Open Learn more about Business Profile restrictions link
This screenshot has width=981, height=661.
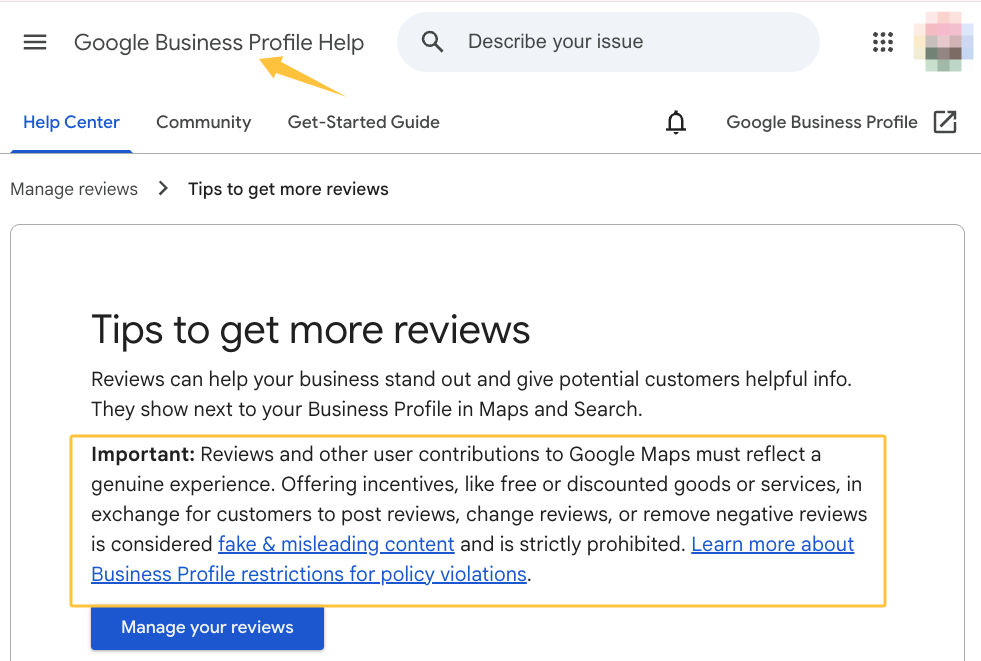tap(472, 559)
